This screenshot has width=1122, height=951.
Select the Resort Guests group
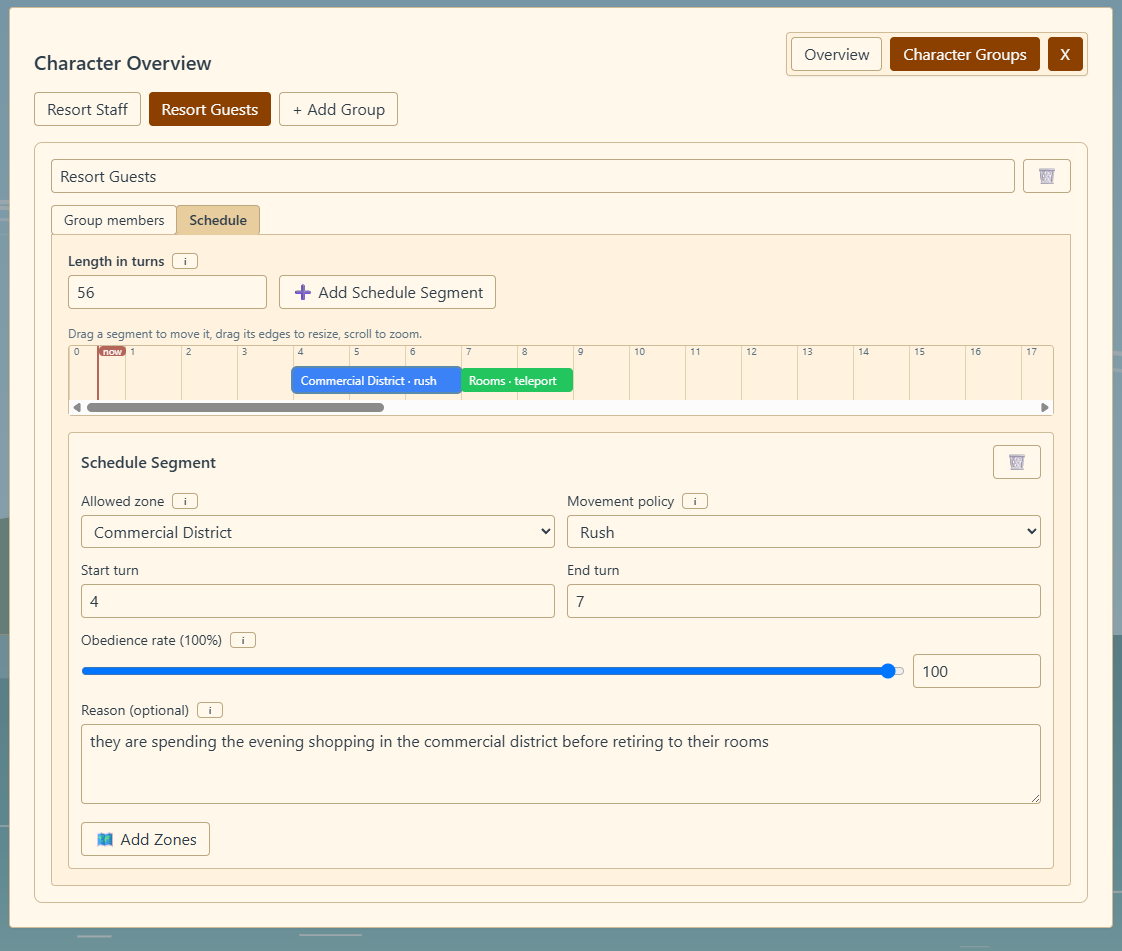coord(210,109)
